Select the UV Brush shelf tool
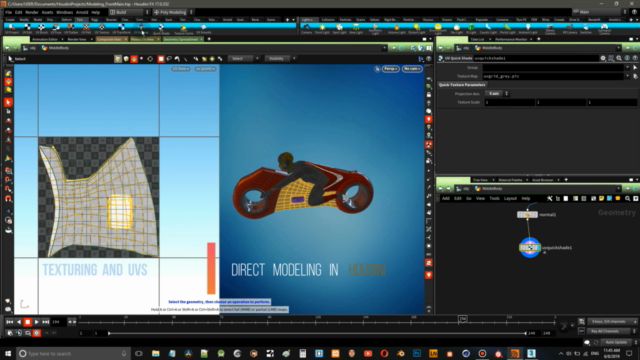The image size is (640, 360). coord(41,29)
